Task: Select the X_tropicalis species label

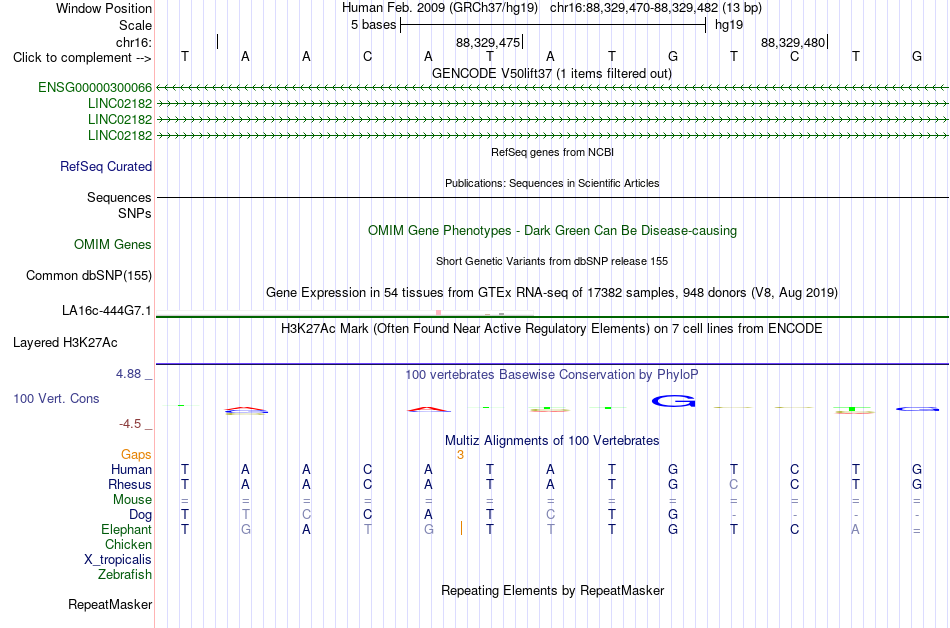Action: 118,560
